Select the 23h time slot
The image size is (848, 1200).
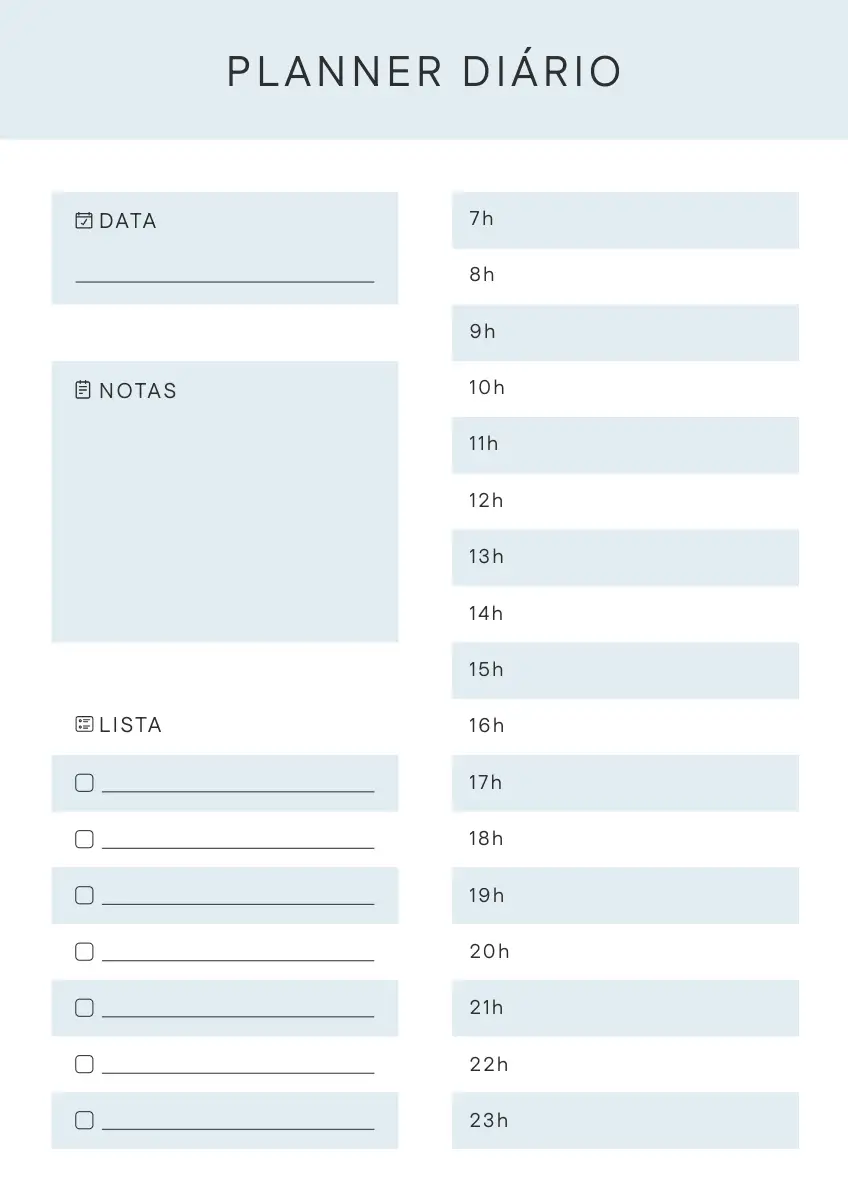(625, 1120)
